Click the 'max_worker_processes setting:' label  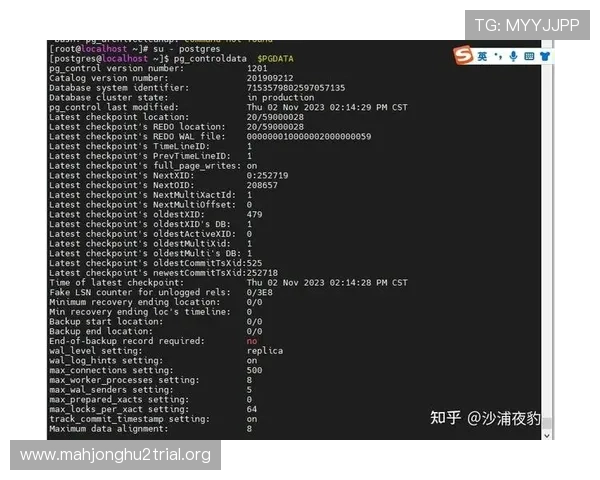point(124,380)
